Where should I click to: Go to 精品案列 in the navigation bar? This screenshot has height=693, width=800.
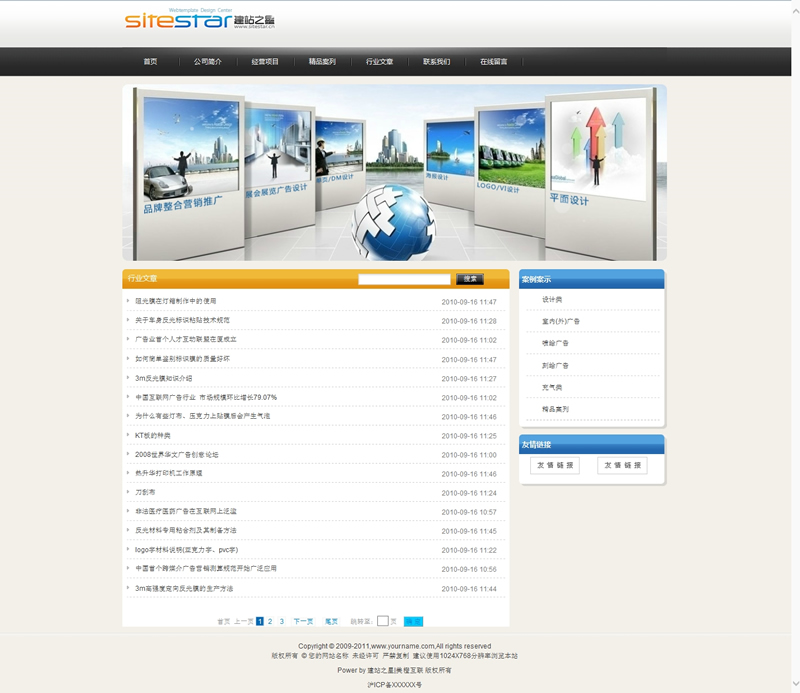[322, 62]
